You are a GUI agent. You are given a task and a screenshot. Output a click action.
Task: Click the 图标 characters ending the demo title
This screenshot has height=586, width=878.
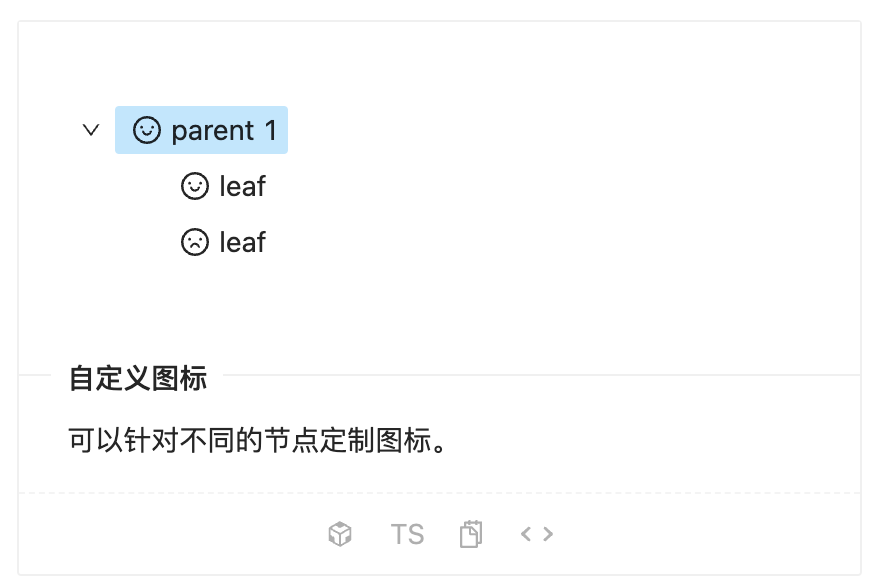pyautogui.click(x=180, y=378)
